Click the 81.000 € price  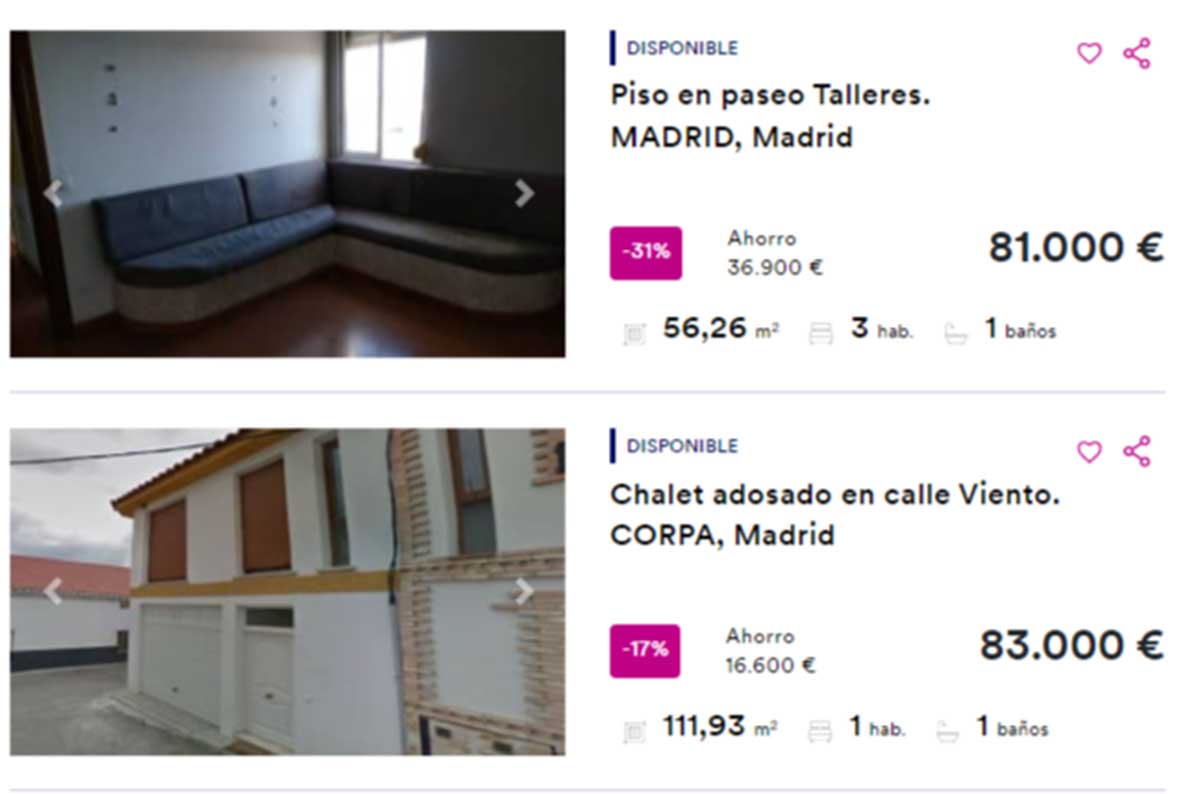pos(1076,247)
